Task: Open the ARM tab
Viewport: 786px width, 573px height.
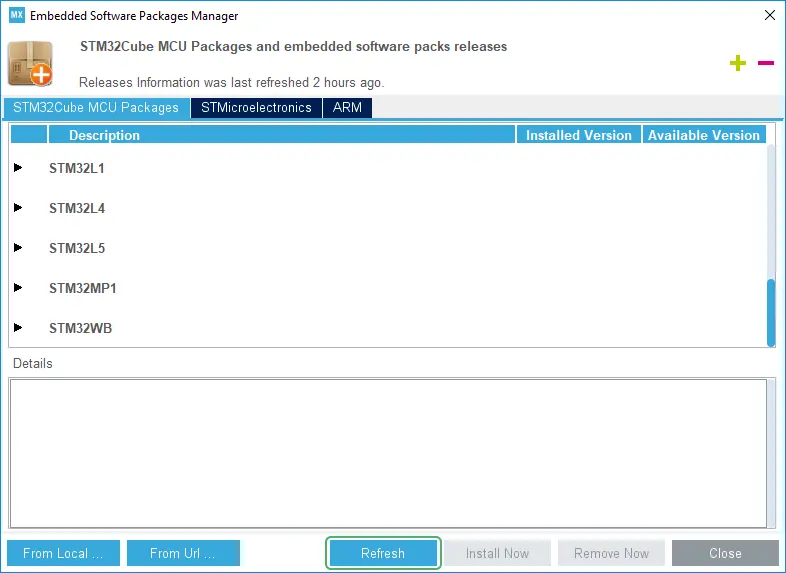Action: pos(347,108)
